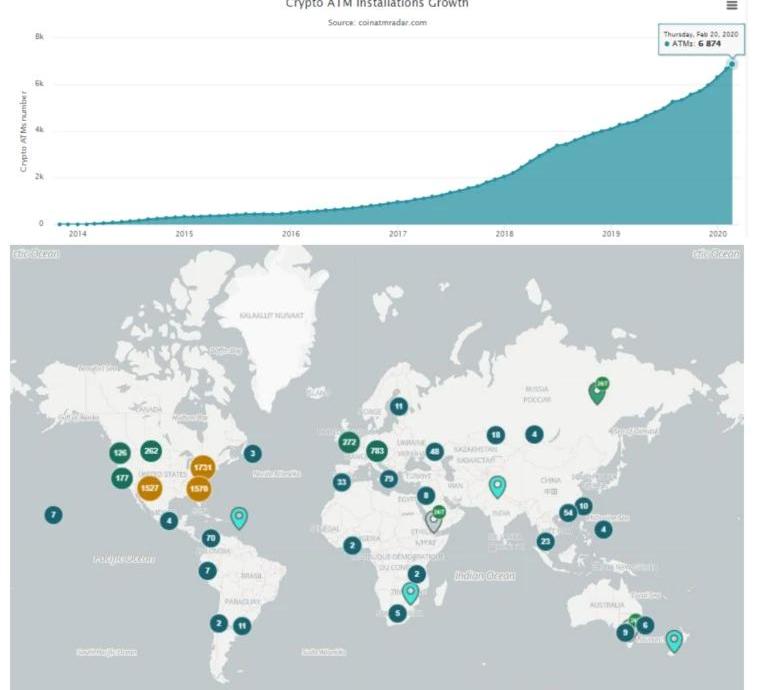The width and height of the screenshot is (759, 690).
Task: Click the 177 cluster on US west coast
Action: (x=122, y=478)
